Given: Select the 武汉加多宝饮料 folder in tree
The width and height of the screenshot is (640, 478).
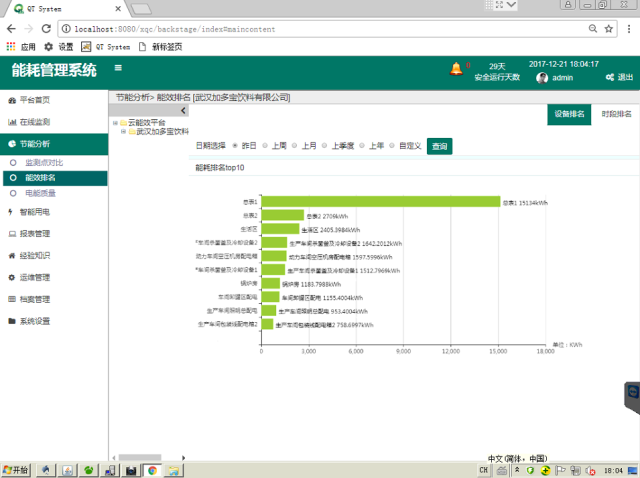Looking at the screenshot, I should [x=158, y=131].
